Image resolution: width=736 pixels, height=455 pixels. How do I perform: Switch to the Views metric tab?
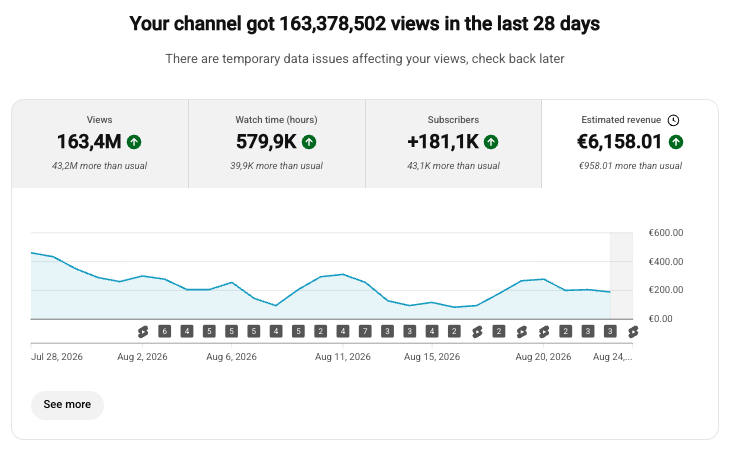coord(100,143)
